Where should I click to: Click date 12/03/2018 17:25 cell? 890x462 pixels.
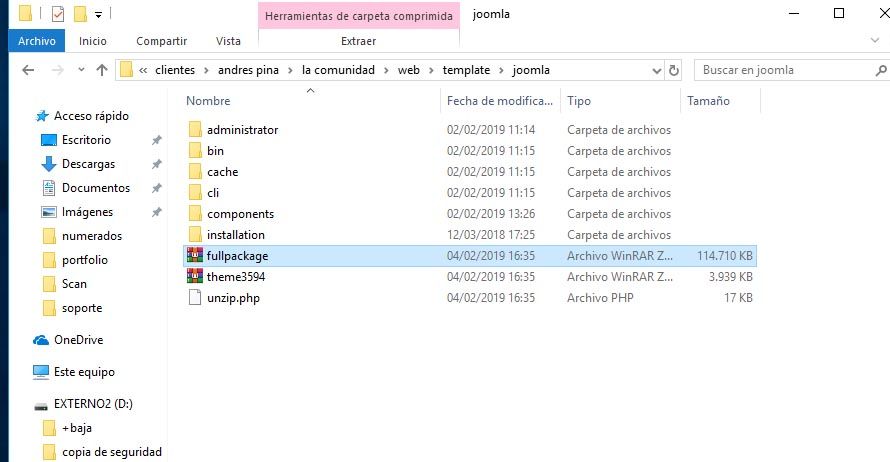click(x=491, y=234)
